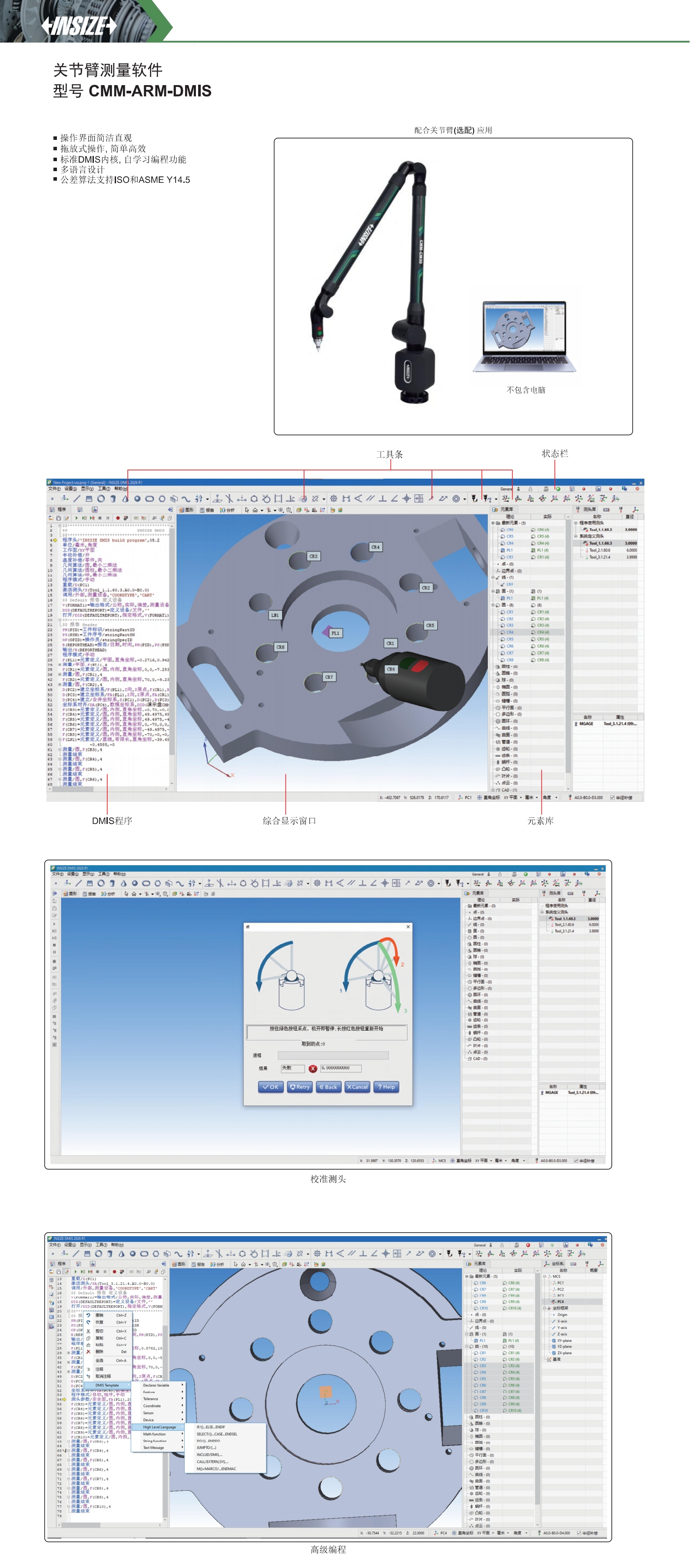Click the 删除 red X icon in context menu

tap(88, 1351)
